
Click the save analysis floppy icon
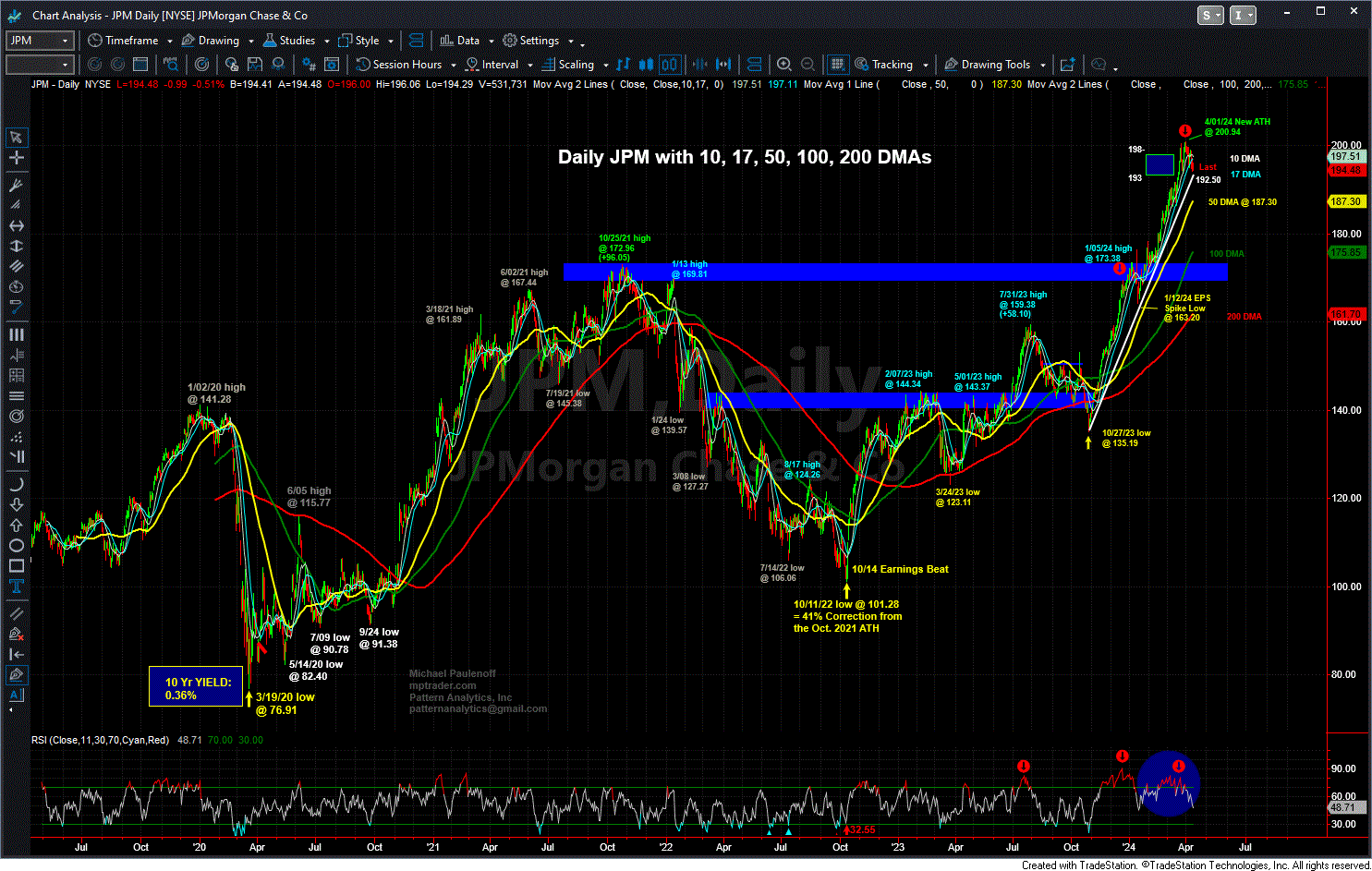254,65
